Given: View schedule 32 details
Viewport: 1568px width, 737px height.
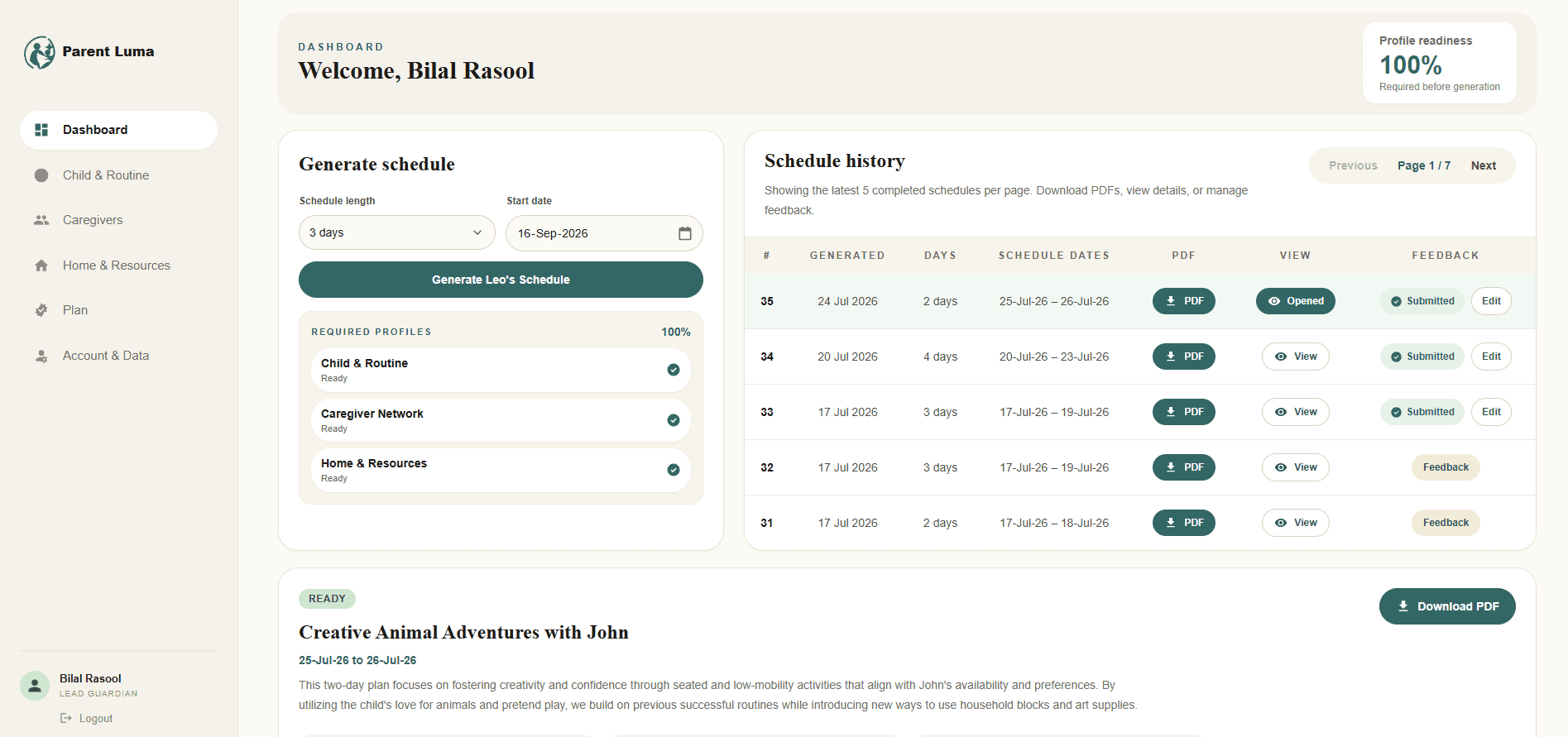Looking at the screenshot, I should click(1296, 467).
